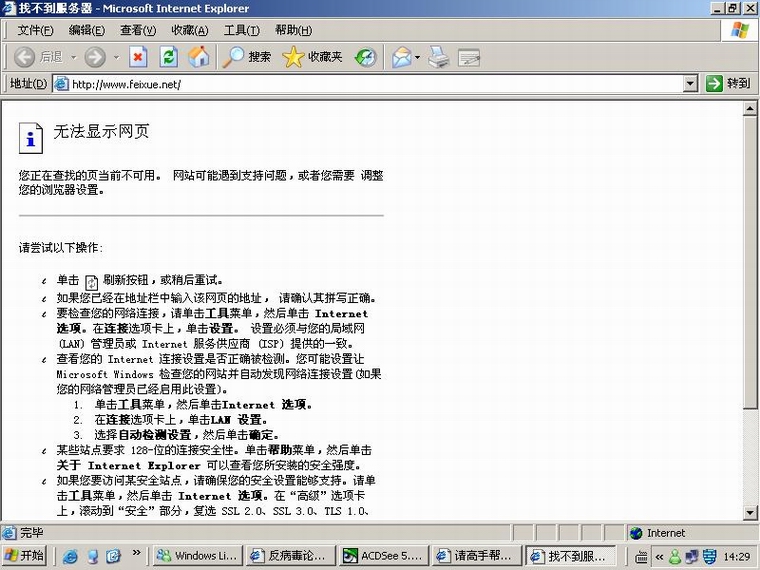Click the scrollbar down arrow

click(750, 512)
